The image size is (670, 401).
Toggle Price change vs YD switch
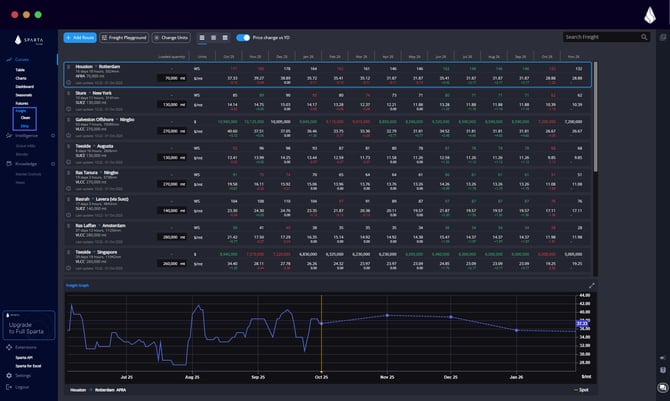243,37
